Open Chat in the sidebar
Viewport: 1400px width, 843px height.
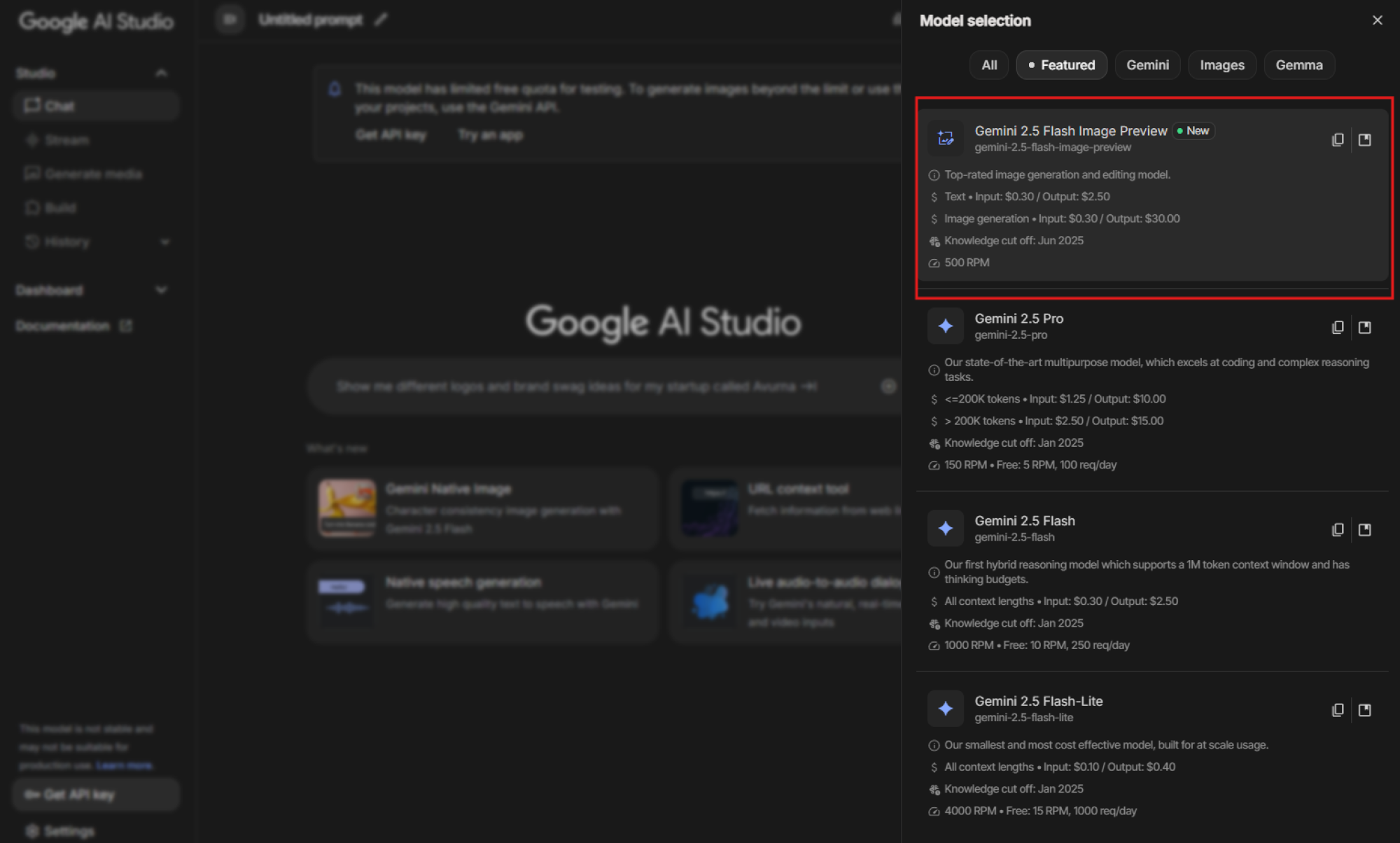tap(96, 106)
